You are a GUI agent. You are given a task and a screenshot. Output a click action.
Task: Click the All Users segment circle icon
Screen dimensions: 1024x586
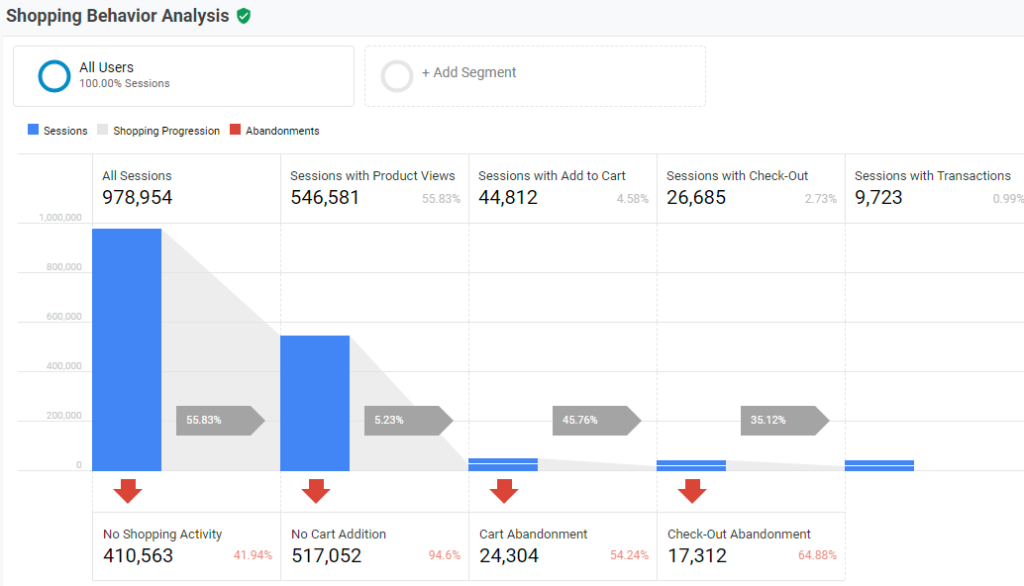point(54,76)
